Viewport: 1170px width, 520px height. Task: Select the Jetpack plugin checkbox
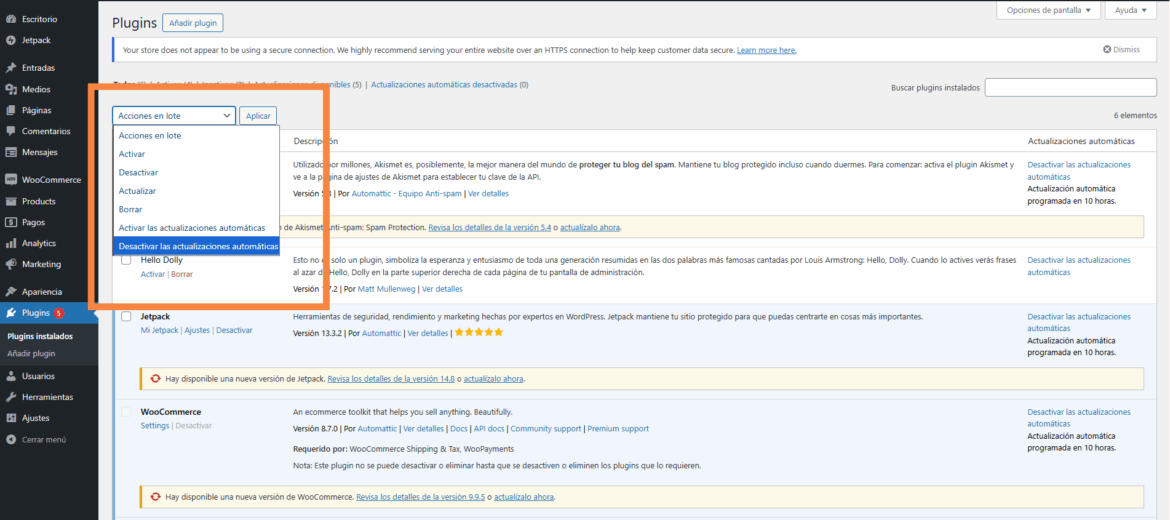[x=126, y=316]
